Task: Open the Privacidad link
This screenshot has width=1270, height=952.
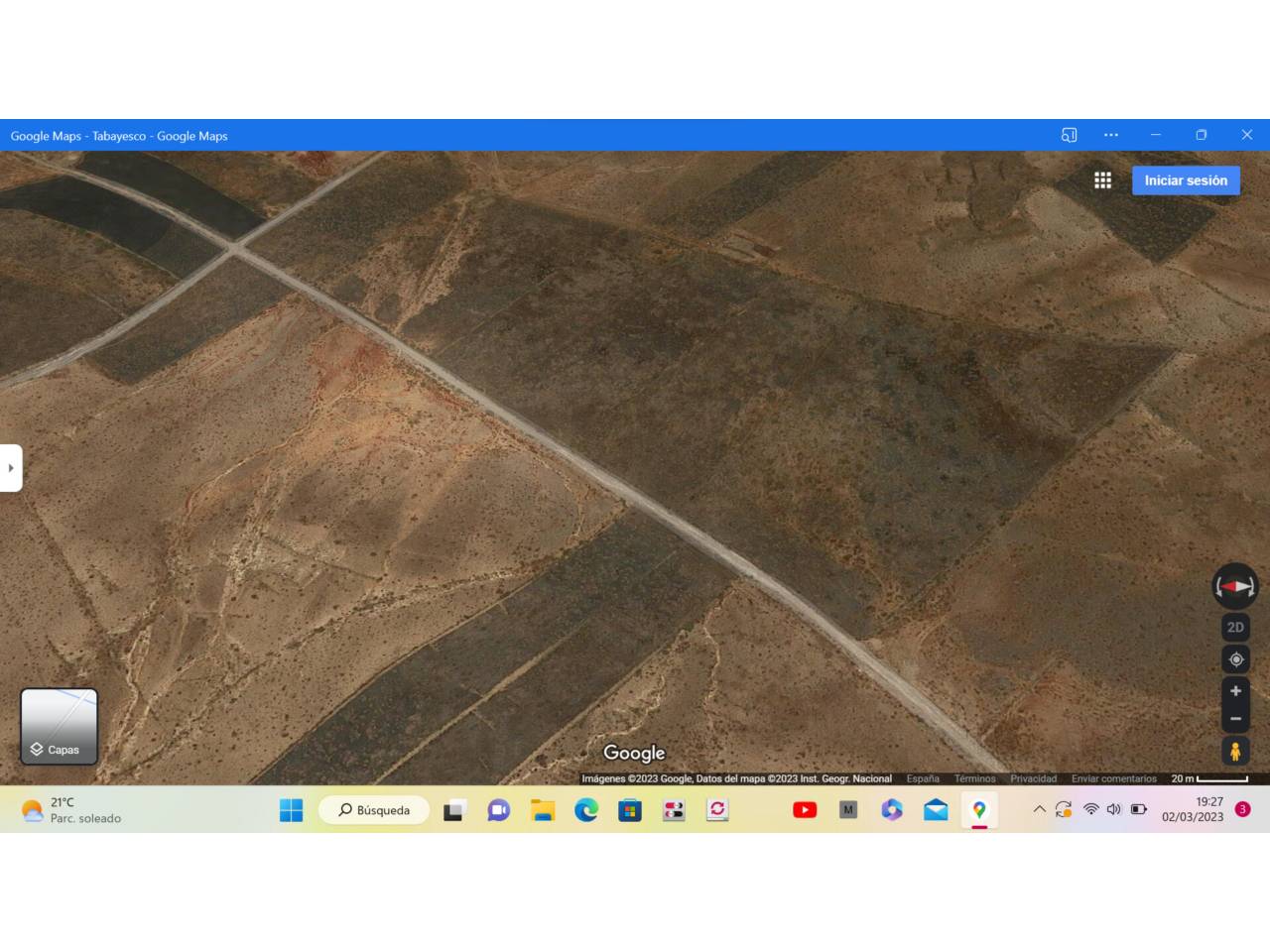Action: click(x=1033, y=779)
